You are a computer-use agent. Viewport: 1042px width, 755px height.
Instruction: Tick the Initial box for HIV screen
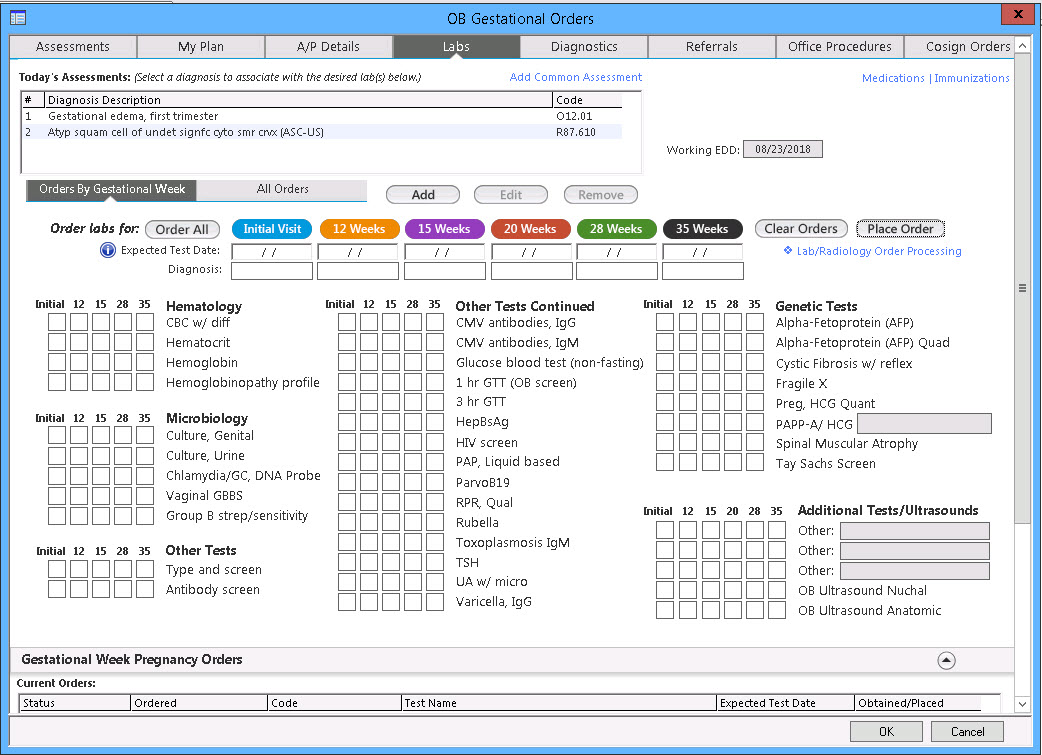(347, 442)
